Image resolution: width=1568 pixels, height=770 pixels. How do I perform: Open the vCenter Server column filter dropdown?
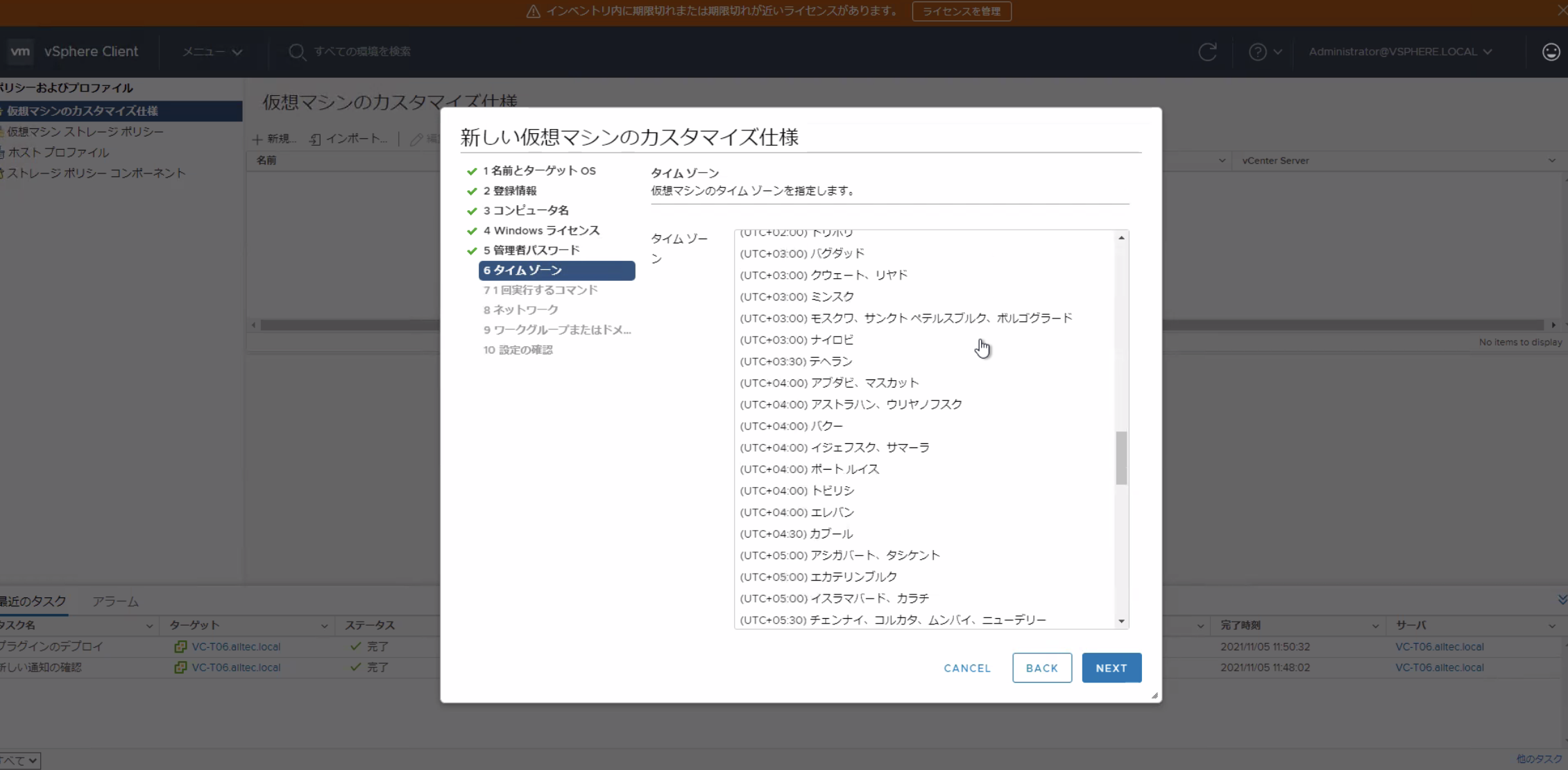(1552, 160)
